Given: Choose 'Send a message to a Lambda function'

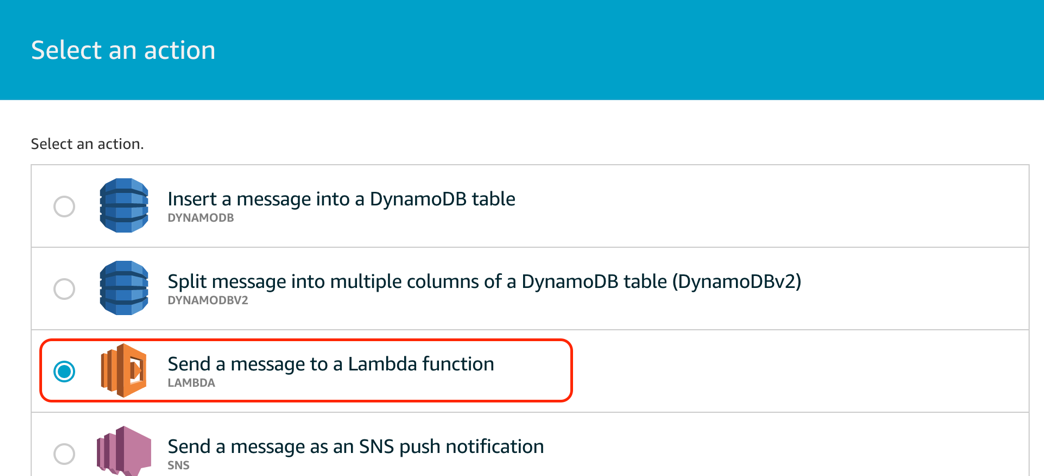Looking at the screenshot, I should coord(331,363).
